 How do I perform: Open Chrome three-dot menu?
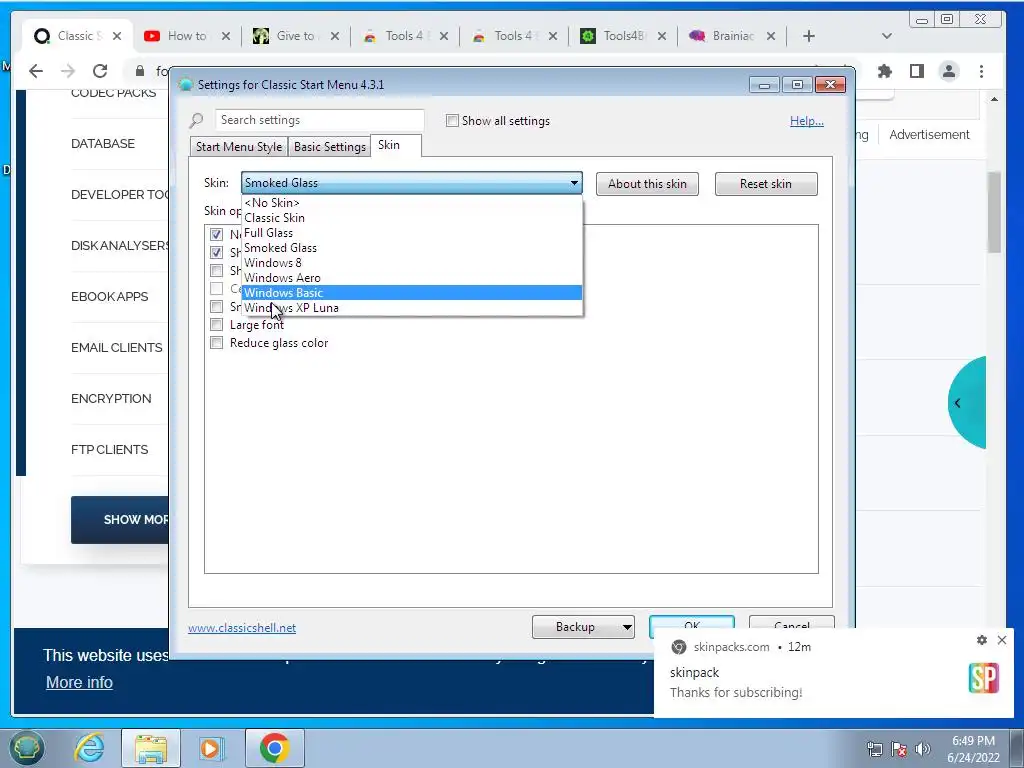[x=982, y=71]
